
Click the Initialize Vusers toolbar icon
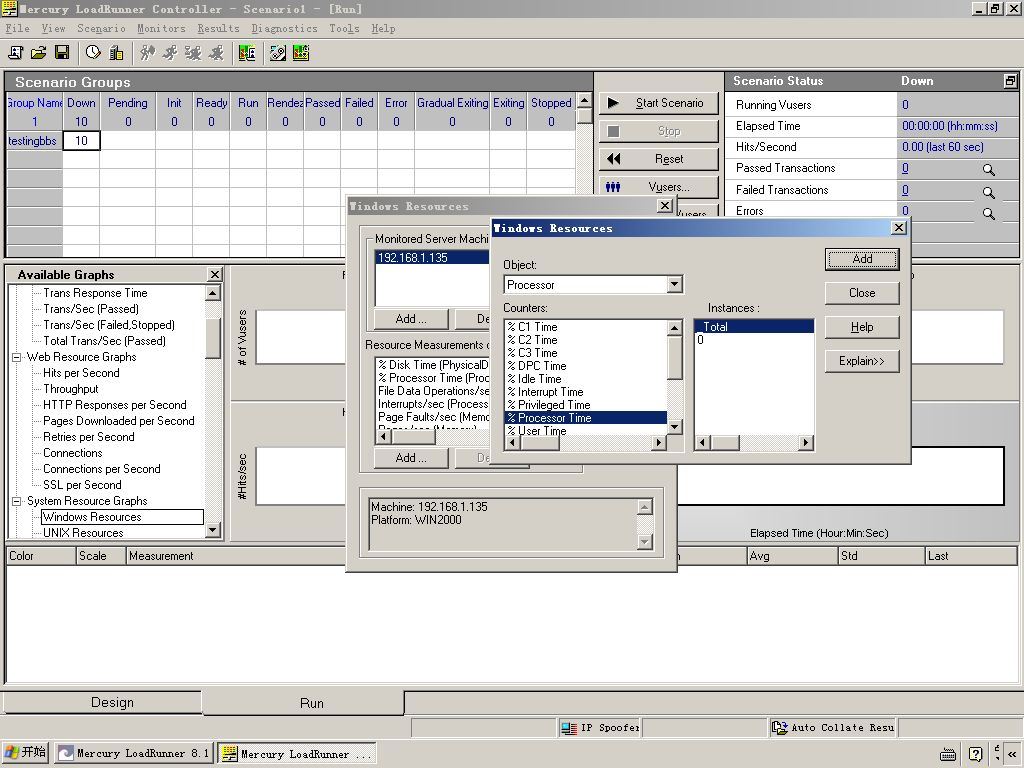148,53
